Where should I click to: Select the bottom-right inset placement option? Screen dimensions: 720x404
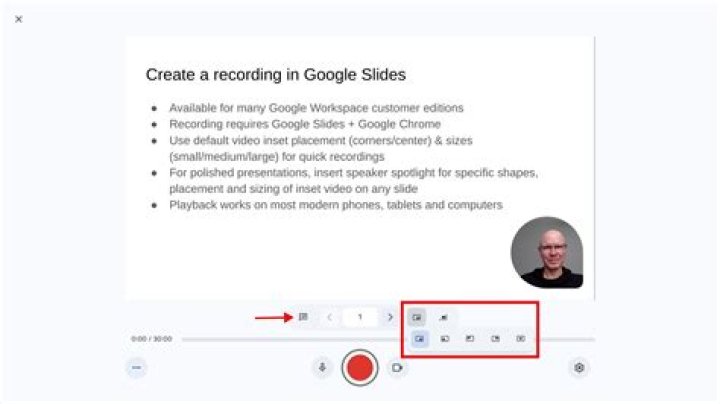420,339
